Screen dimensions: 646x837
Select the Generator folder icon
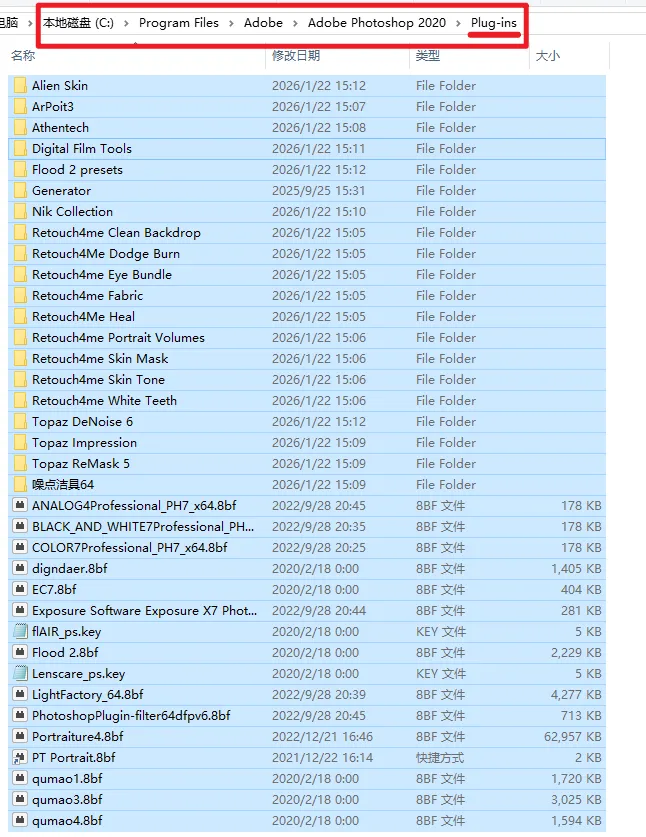(x=20, y=191)
